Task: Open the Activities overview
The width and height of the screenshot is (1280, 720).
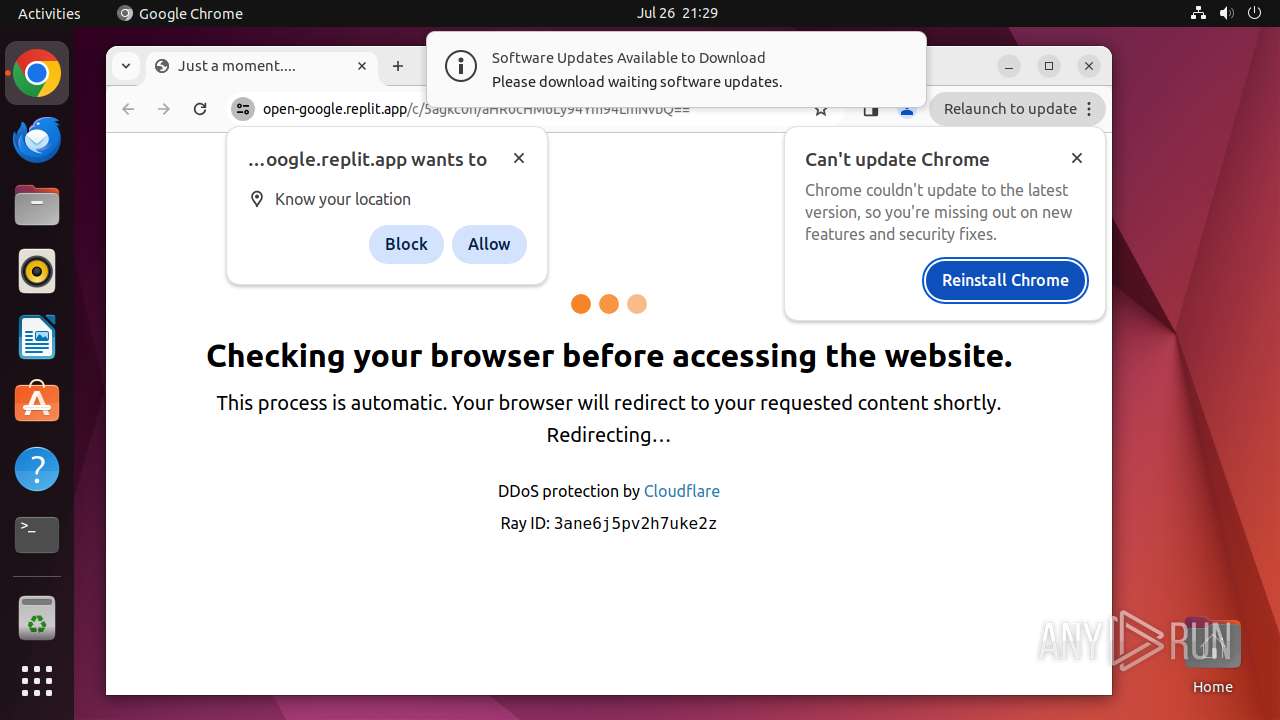Action: 49,13
